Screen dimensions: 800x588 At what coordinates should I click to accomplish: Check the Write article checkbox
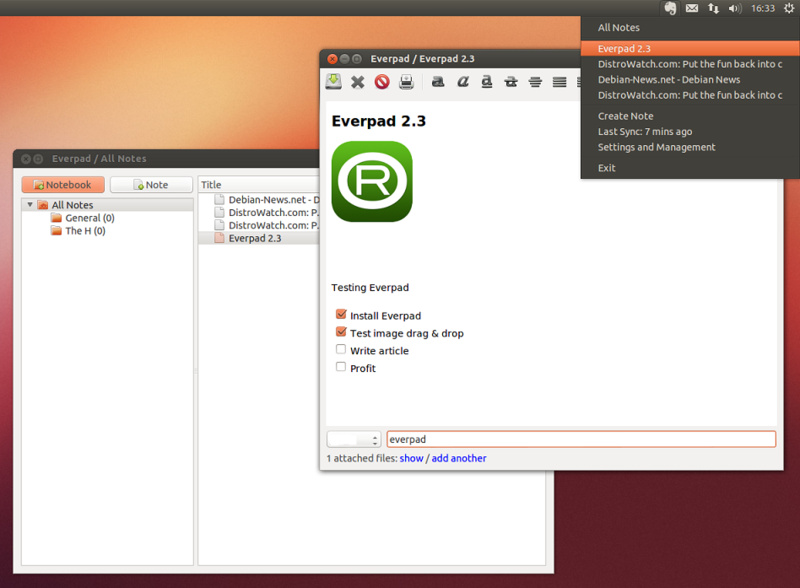(x=341, y=349)
